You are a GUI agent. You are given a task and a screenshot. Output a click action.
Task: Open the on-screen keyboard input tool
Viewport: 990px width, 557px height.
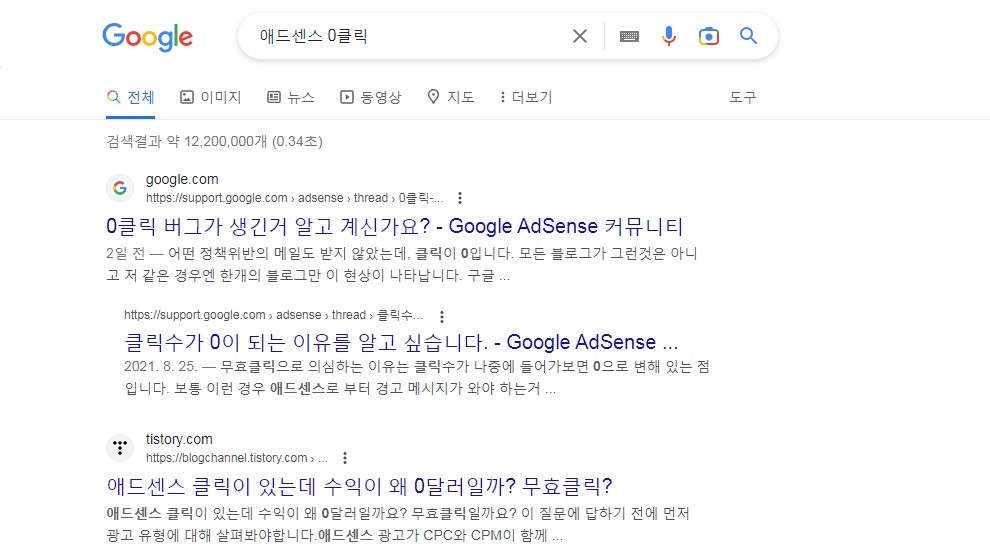click(629, 36)
